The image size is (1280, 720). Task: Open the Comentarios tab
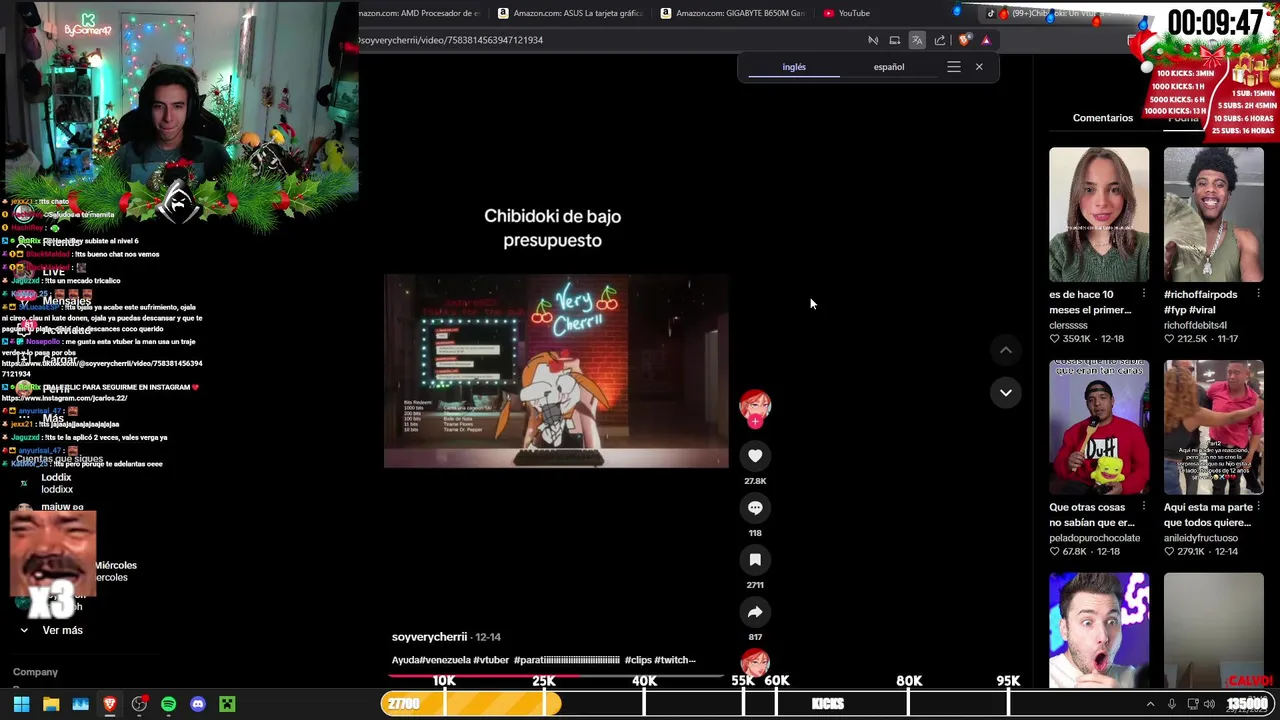point(1103,118)
